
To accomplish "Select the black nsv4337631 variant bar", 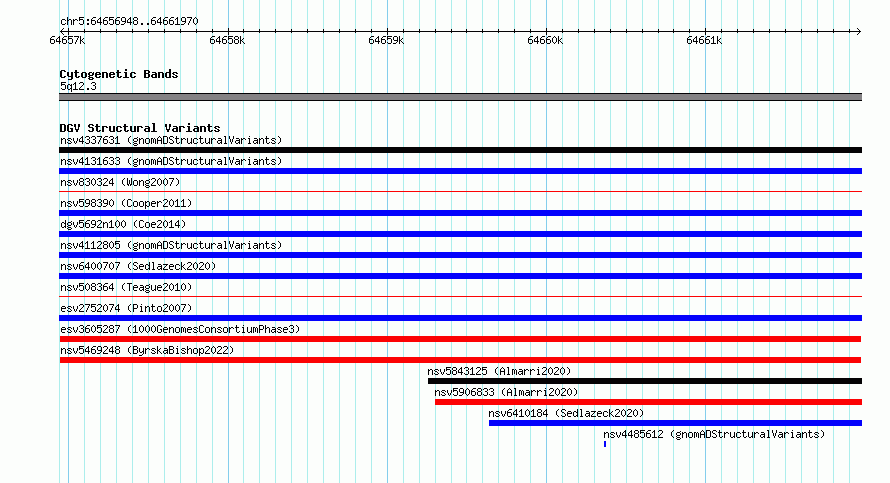I will pyautogui.click(x=460, y=150).
